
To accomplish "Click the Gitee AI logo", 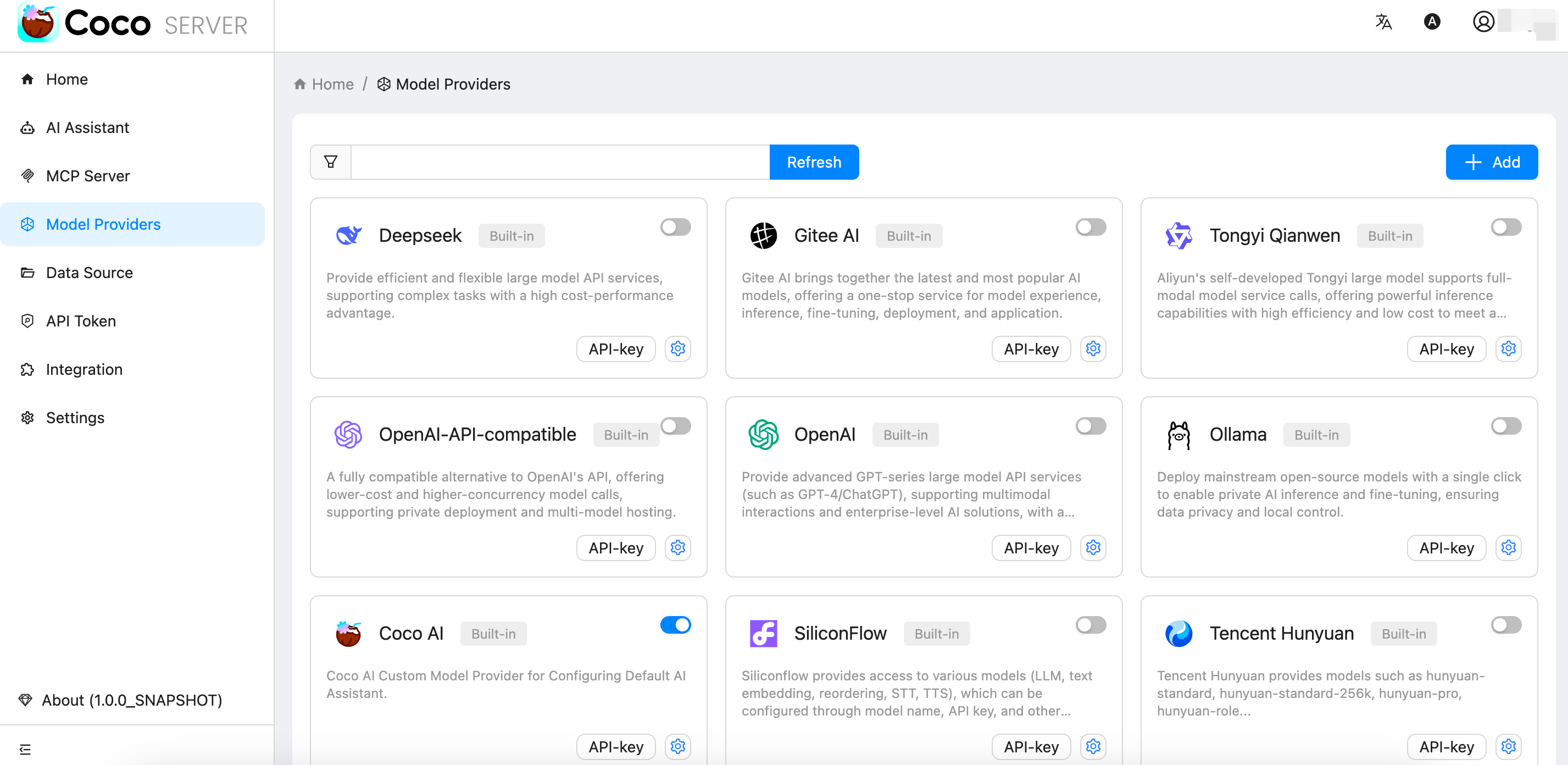I will (x=763, y=235).
